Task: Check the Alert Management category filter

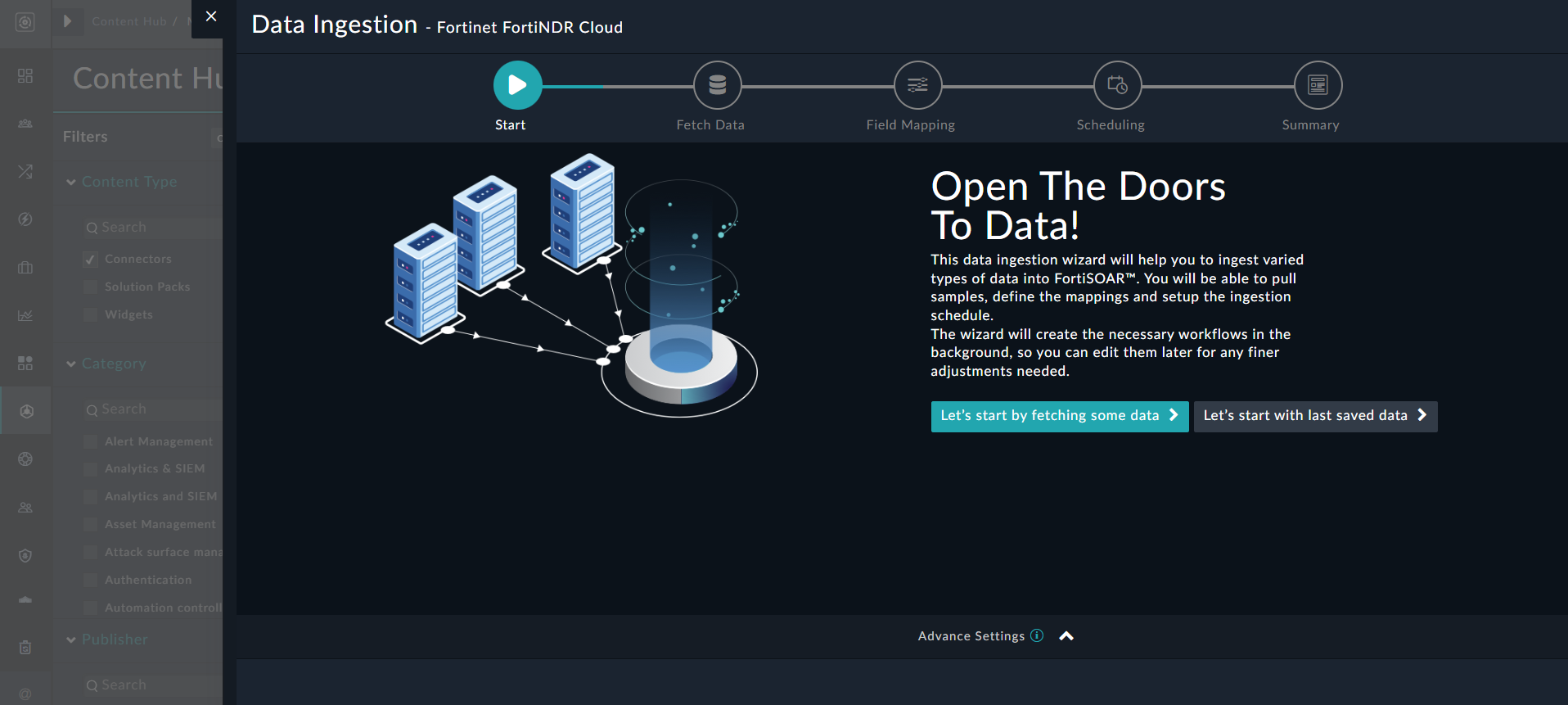Action: [x=91, y=442]
